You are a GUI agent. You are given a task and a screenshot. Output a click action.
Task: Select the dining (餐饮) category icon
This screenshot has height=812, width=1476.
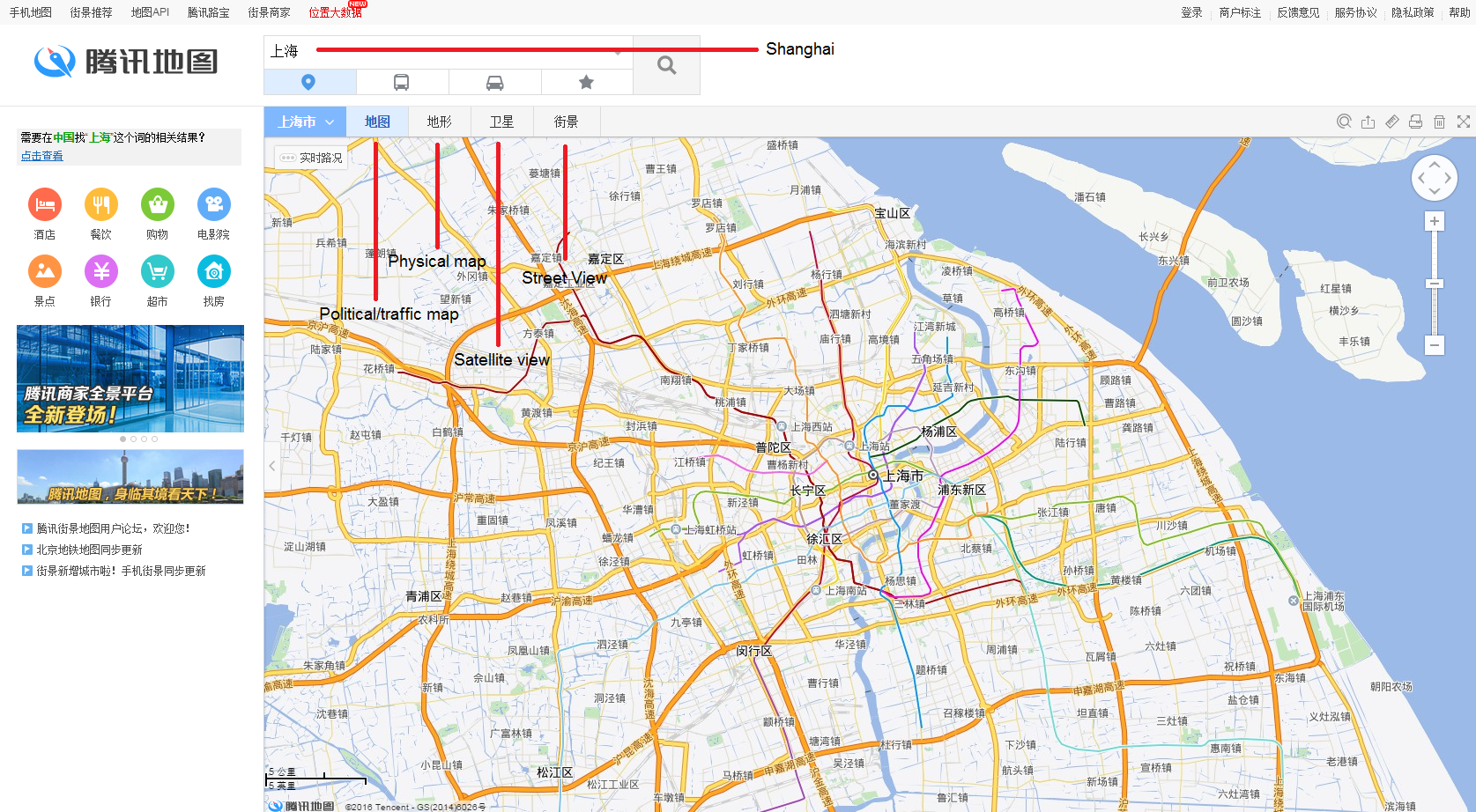click(x=101, y=205)
